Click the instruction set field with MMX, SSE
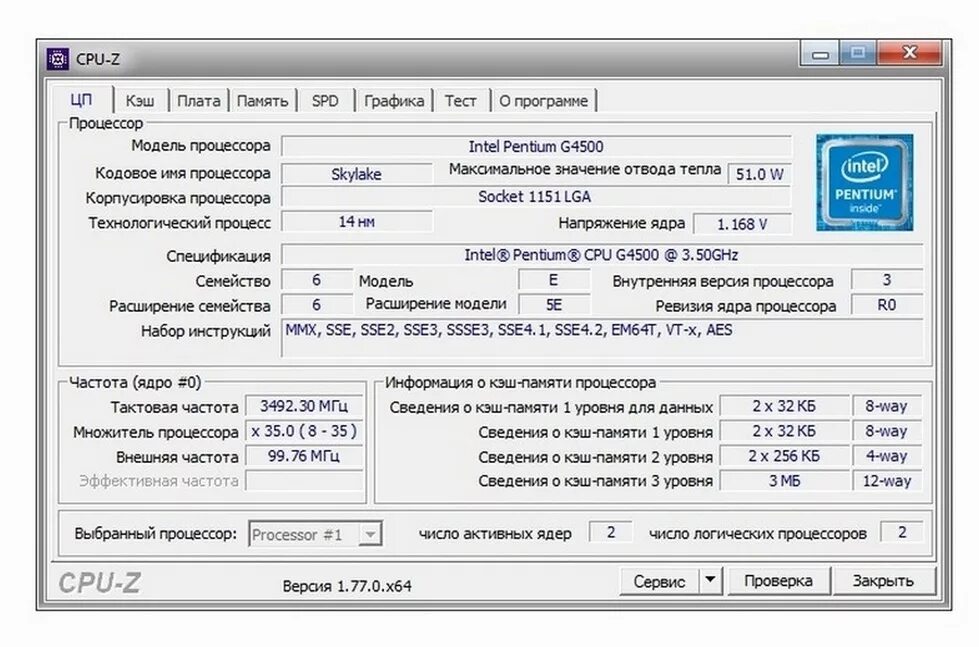Image resolution: width=979 pixels, height=647 pixels. tap(602, 338)
